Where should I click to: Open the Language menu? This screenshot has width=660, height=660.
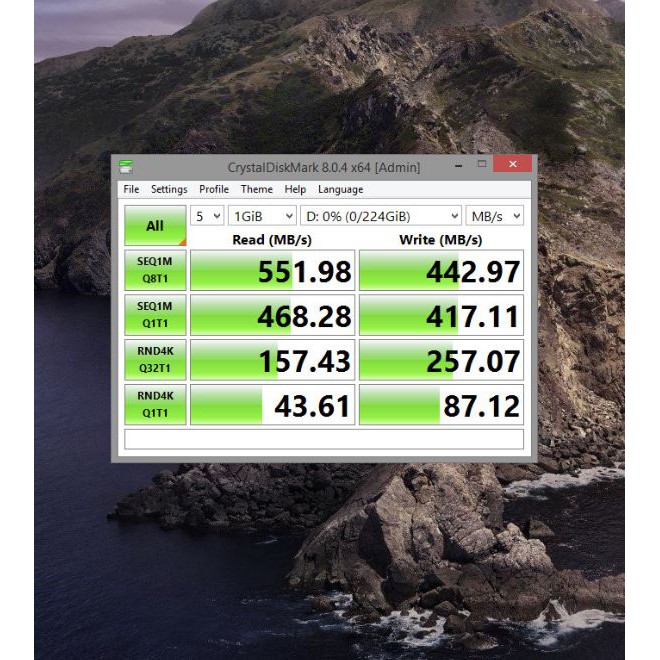[341, 189]
